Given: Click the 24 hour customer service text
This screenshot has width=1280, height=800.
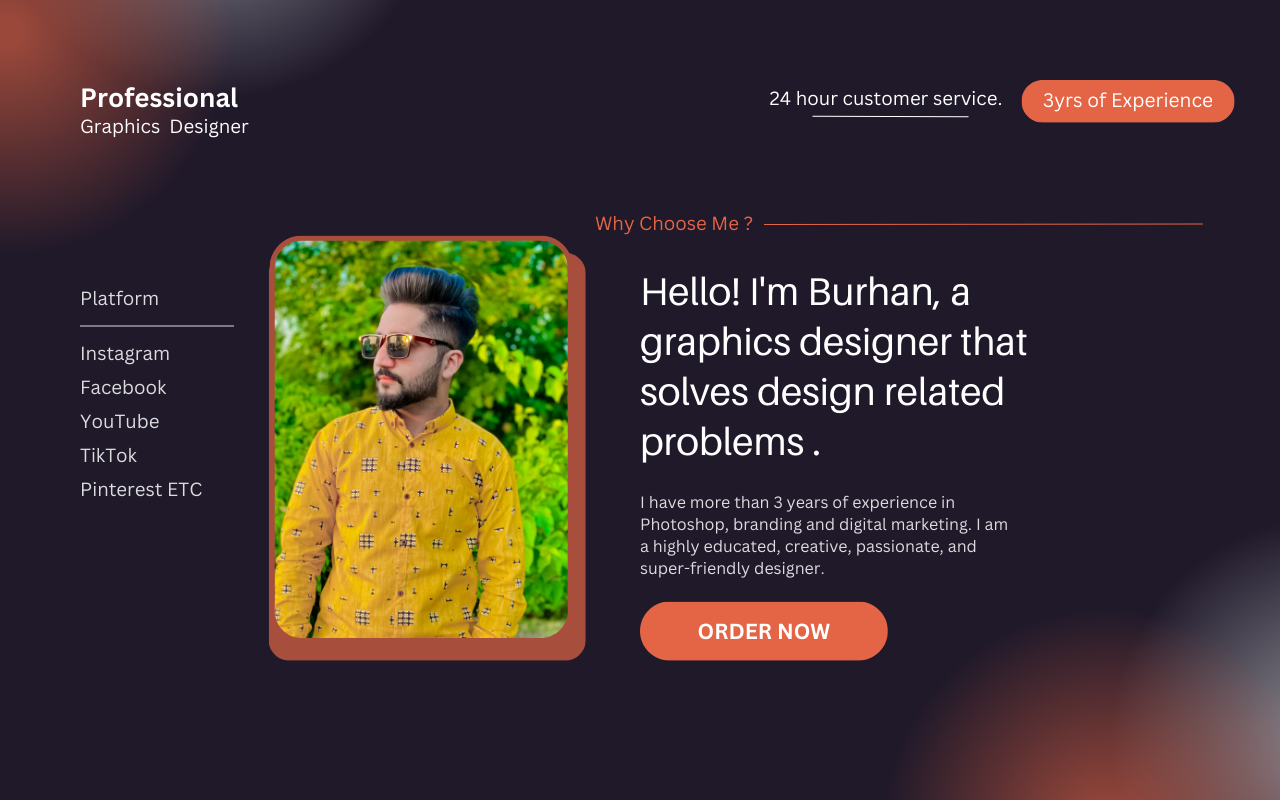Looking at the screenshot, I should point(885,99).
